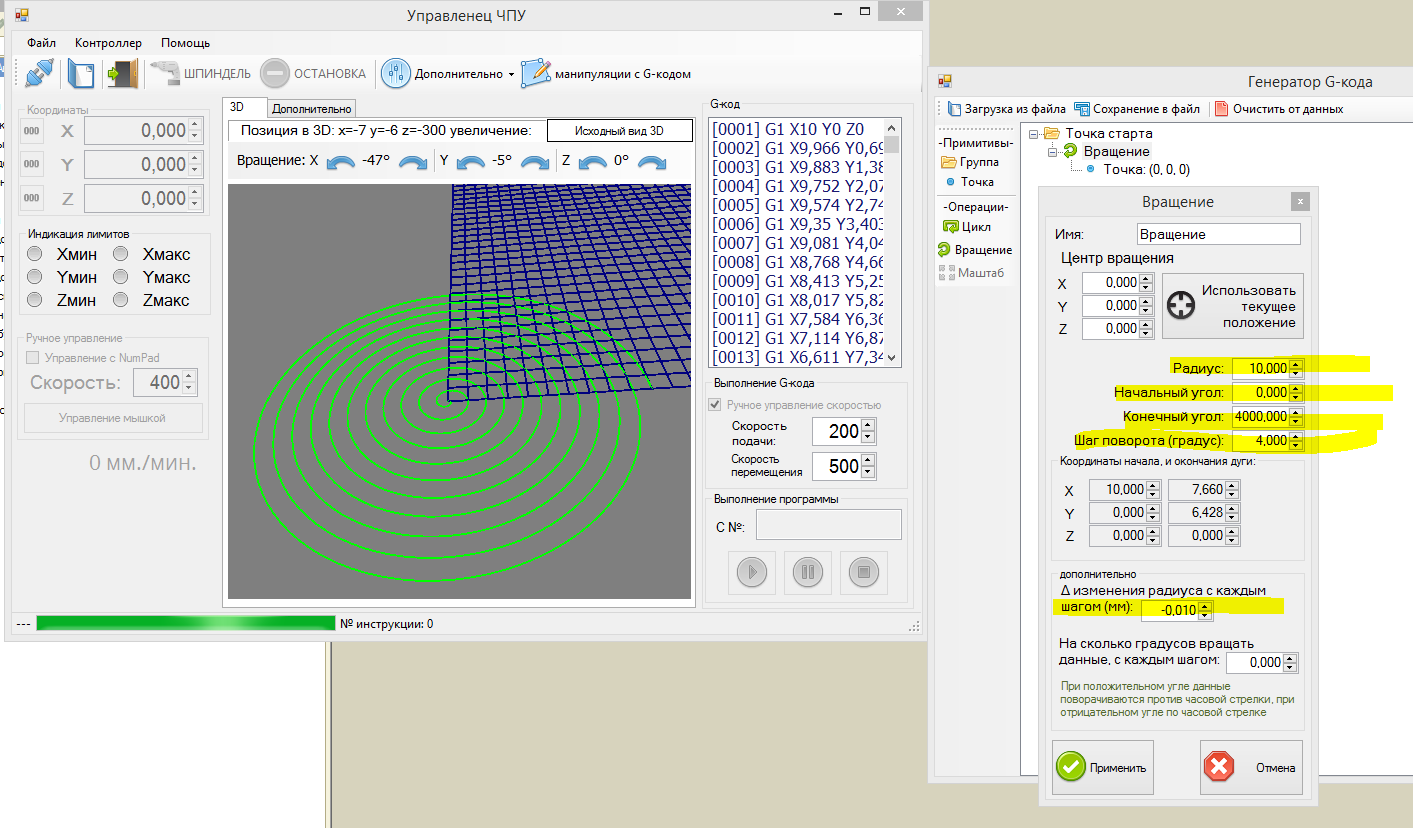The width and height of the screenshot is (1413, 828).
Task: Click rotate Y right arrow icon
Action: (535, 161)
